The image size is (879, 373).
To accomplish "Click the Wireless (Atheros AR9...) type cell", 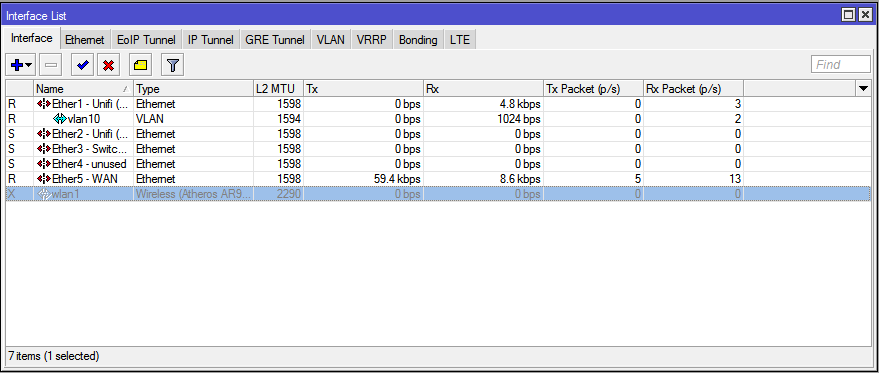I will (193, 194).
